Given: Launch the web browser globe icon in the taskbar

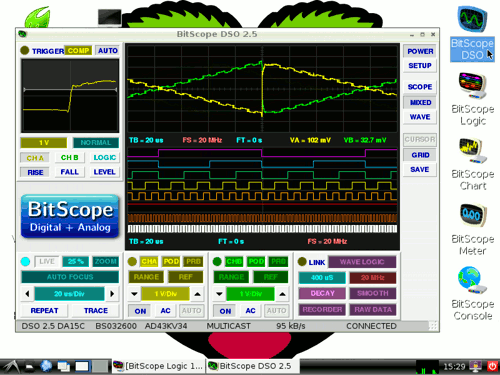Looking at the screenshot, I should point(46,366).
